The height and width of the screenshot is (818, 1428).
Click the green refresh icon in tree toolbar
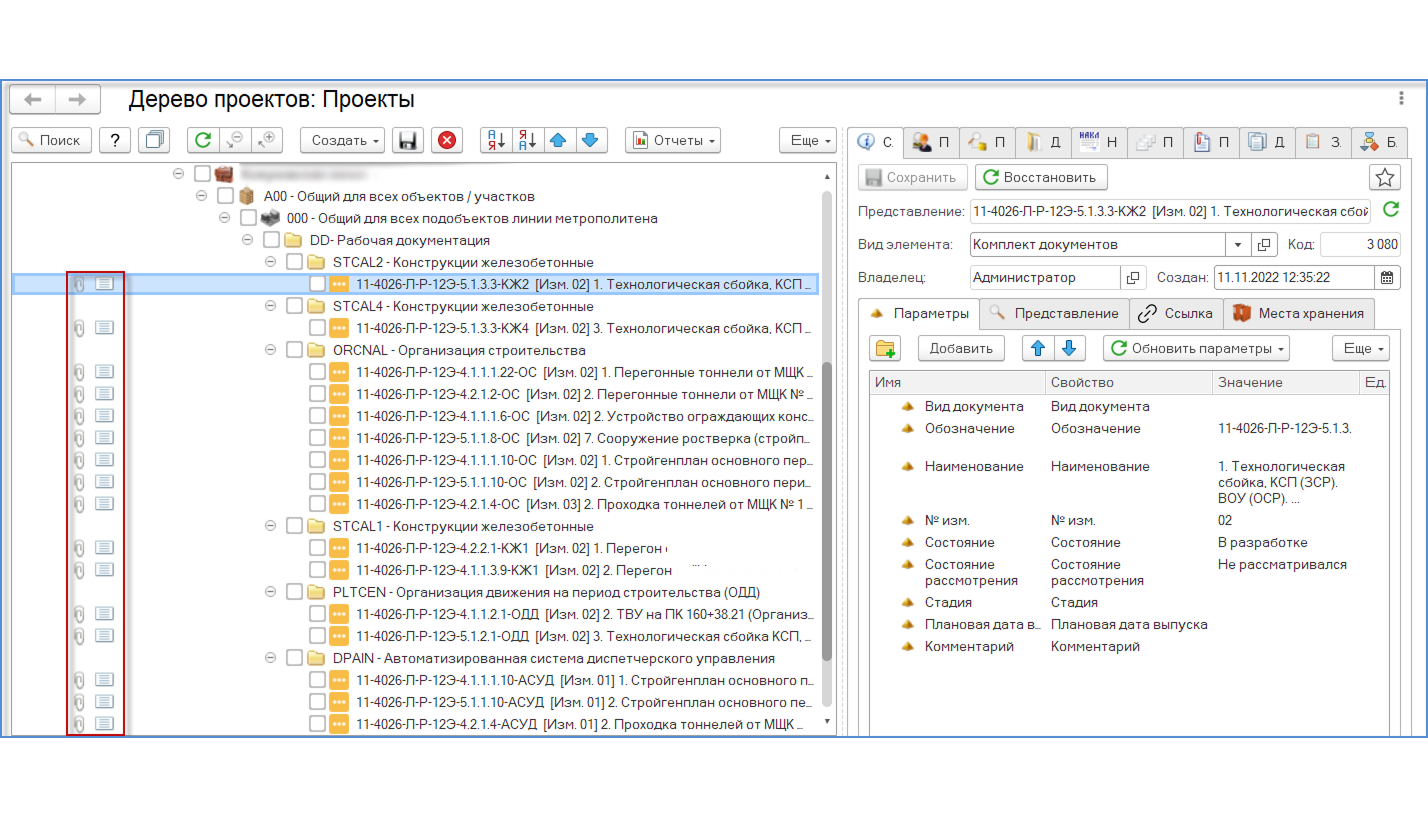[203, 140]
